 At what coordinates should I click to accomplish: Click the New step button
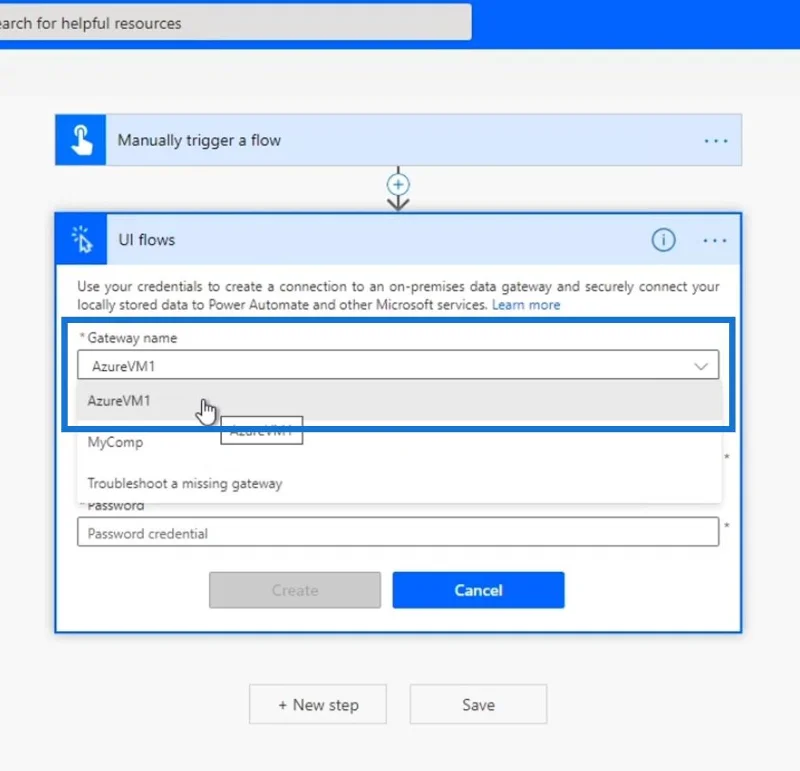pyautogui.click(x=318, y=705)
